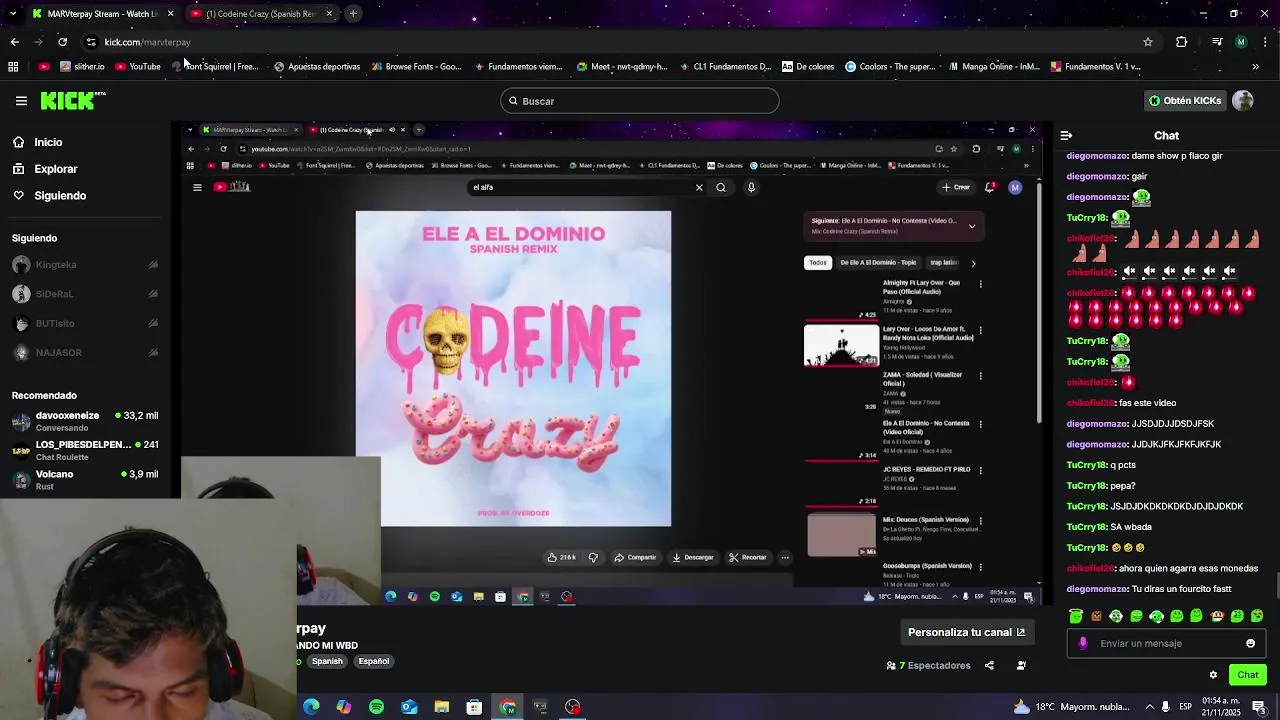Viewport: 1280px width, 720px height.
Task: Open recommended channel Volcano
Action: point(85,480)
